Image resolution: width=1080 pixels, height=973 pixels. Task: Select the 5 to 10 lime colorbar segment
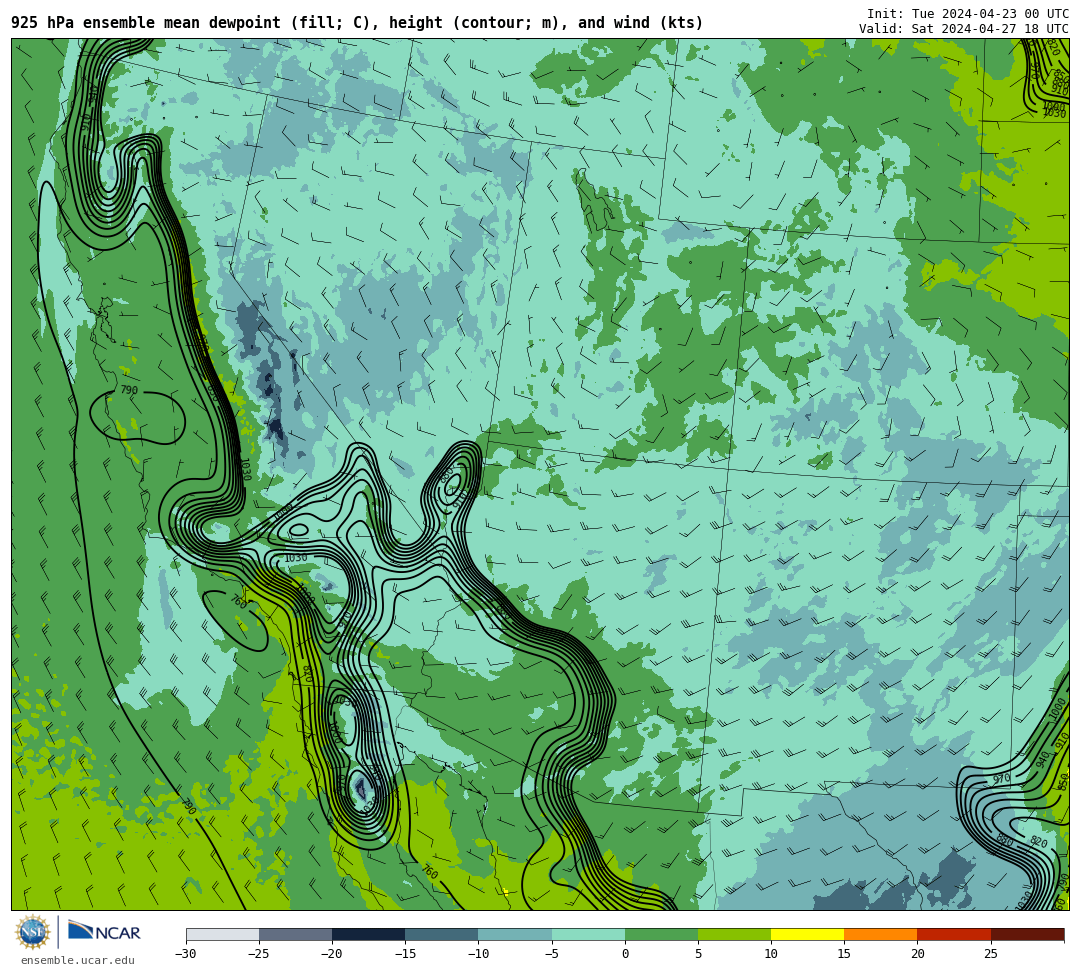click(x=734, y=934)
